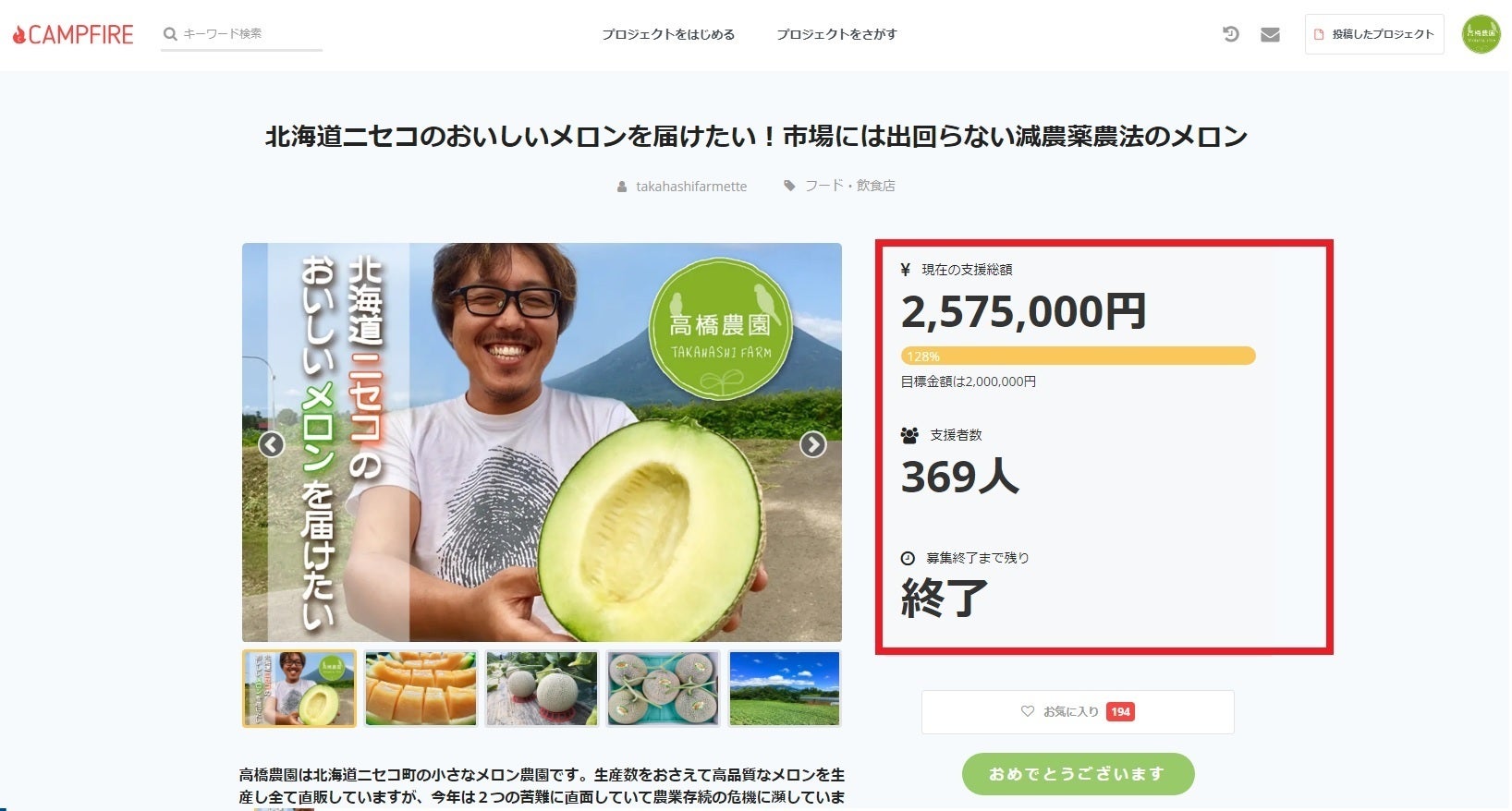Select the melon on vine thumbnail
This screenshot has height=811, width=1512.
pyautogui.click(x=542, y=688)
